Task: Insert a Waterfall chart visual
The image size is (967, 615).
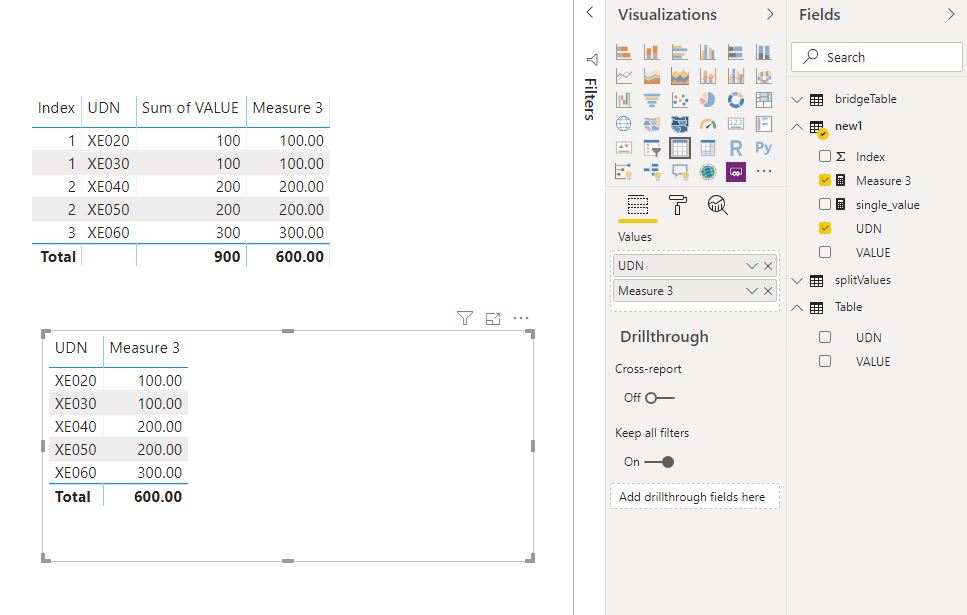Action: [623, 100]
